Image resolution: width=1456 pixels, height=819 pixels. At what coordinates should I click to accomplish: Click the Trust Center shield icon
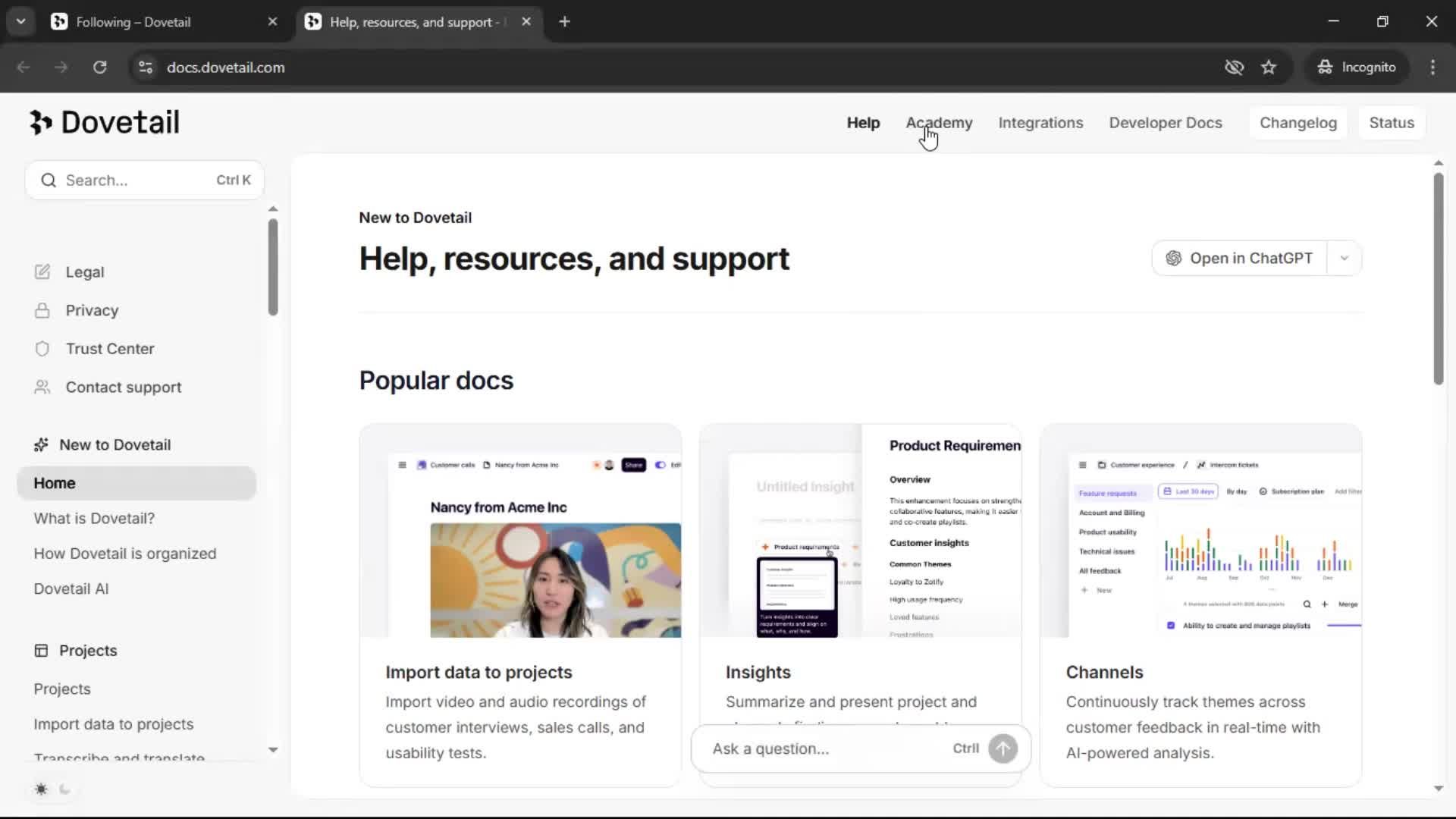42,349
